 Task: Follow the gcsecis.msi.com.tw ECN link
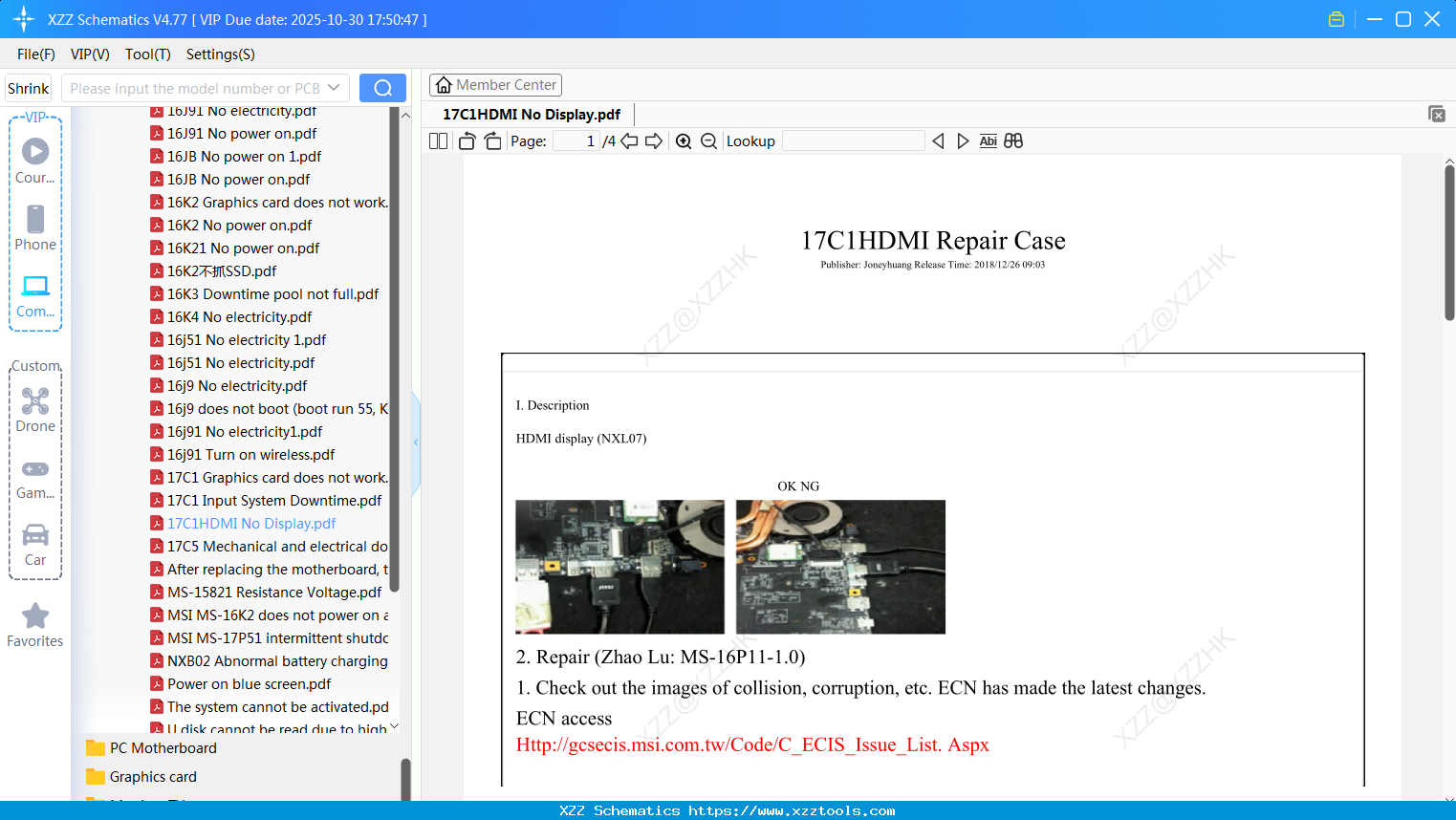752,744
